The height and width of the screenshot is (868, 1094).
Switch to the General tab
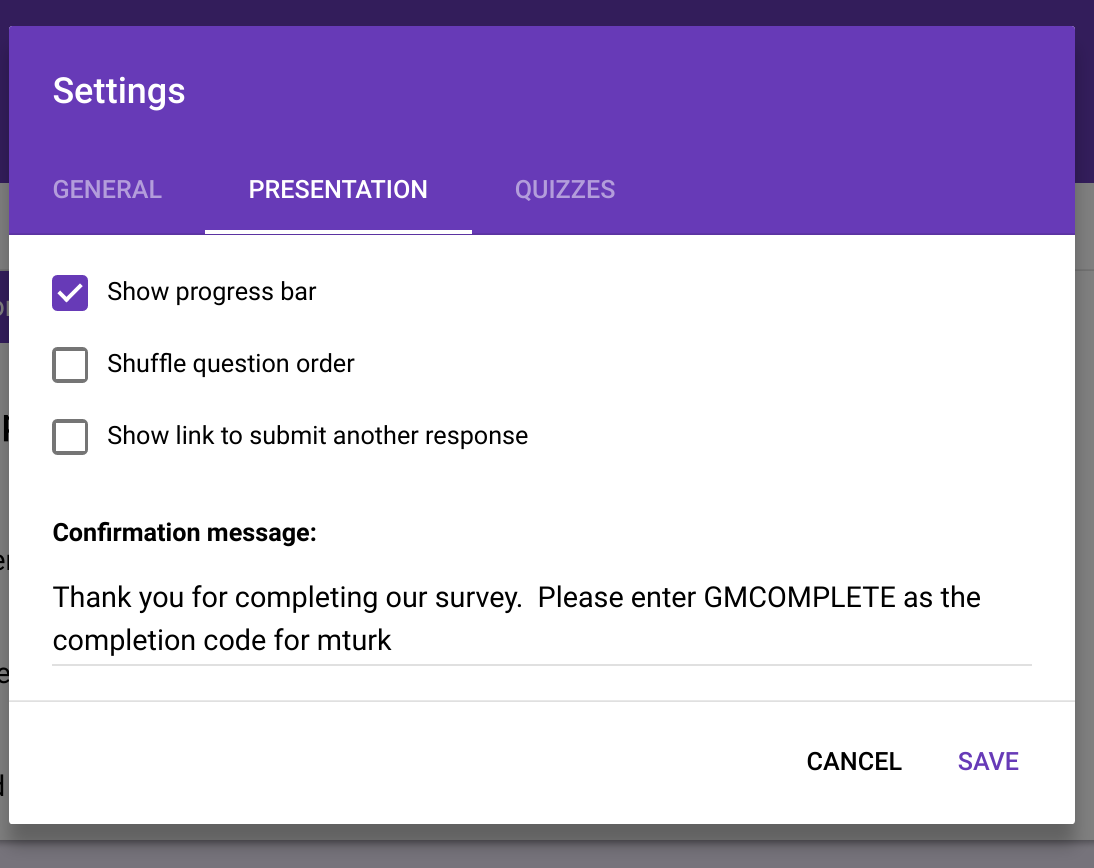pos(107,190)
